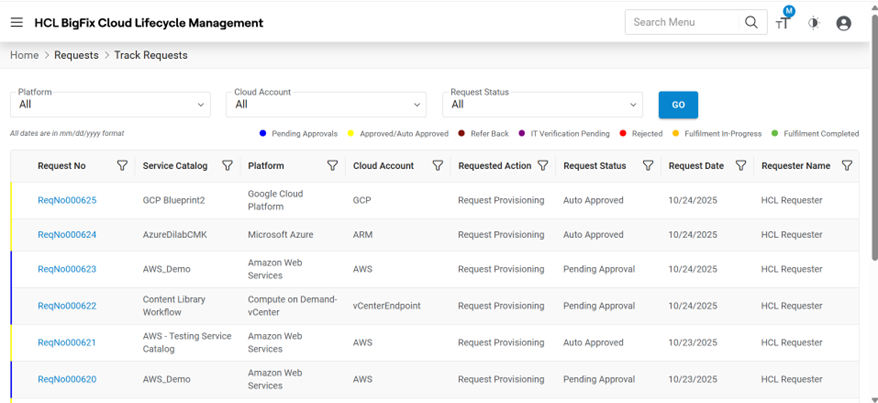Open filter on Request Status column

pos(648,166)
